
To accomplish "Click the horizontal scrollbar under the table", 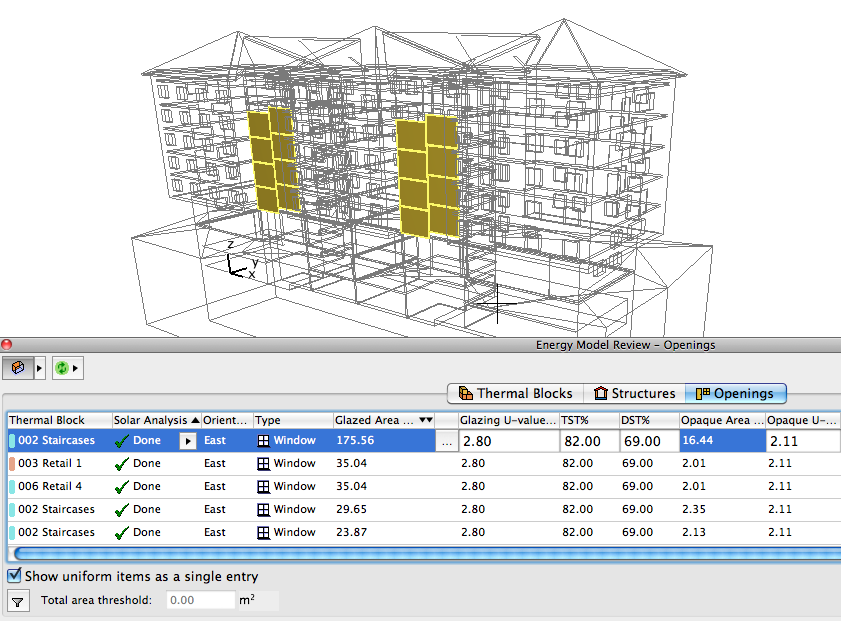I will (x=427, y=553).
